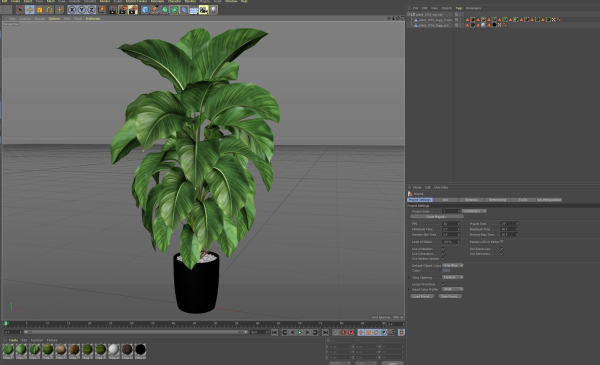Open the generators (green) menu icon

(x=165, y=10)
